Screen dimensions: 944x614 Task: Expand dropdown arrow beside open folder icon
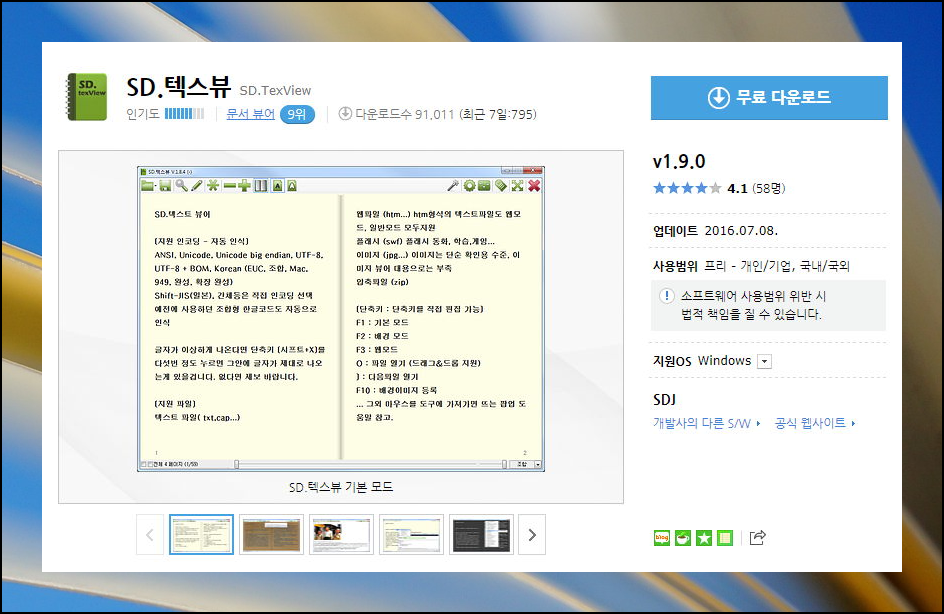tap(156, 187)
